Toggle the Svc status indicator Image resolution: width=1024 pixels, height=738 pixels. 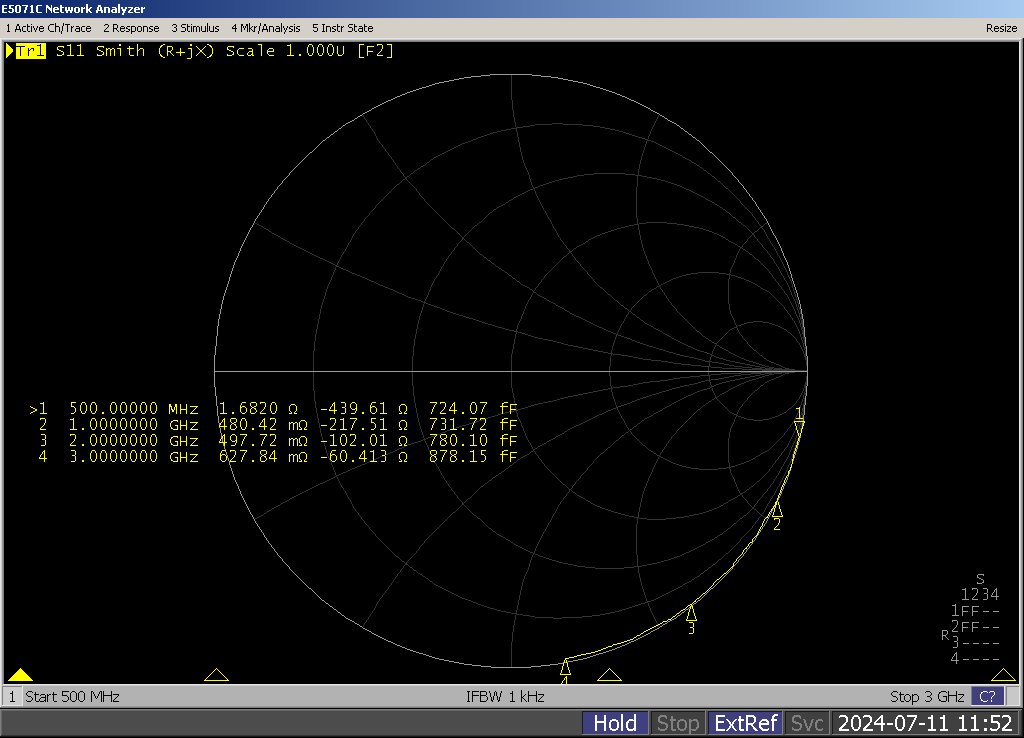pyautogui.click(x=807, y=723)
